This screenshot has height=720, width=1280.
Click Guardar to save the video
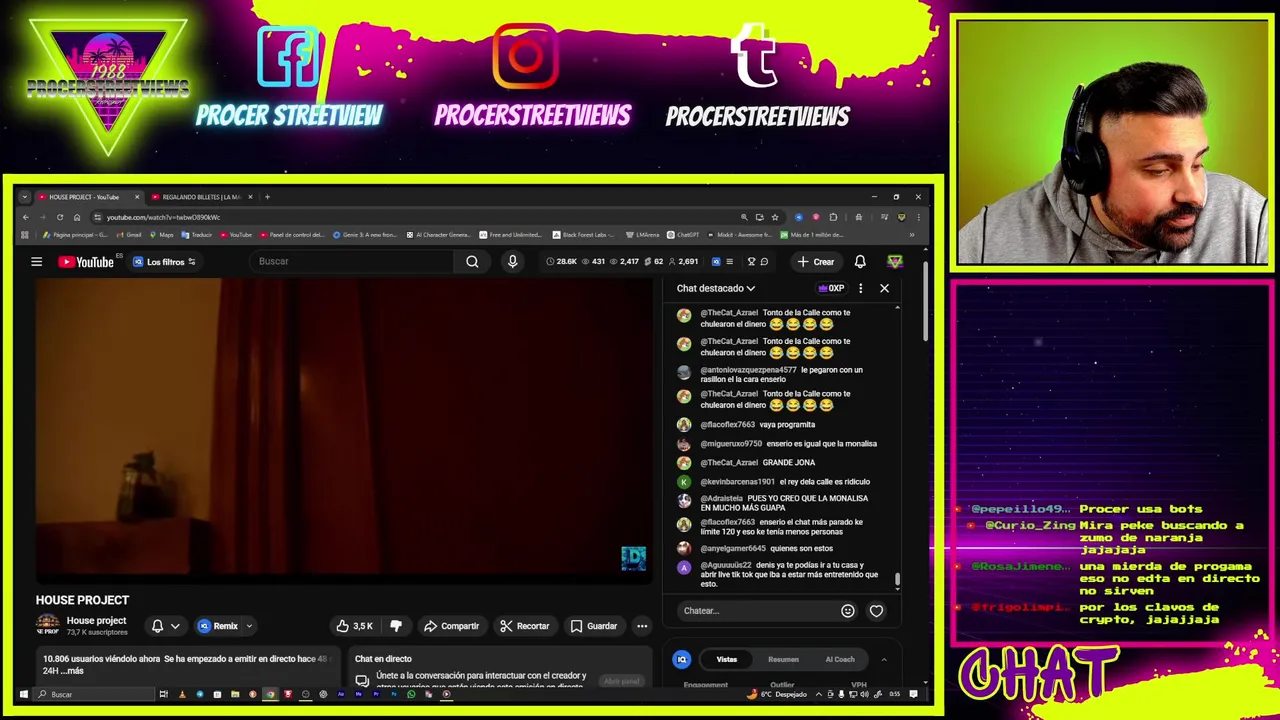593,626
